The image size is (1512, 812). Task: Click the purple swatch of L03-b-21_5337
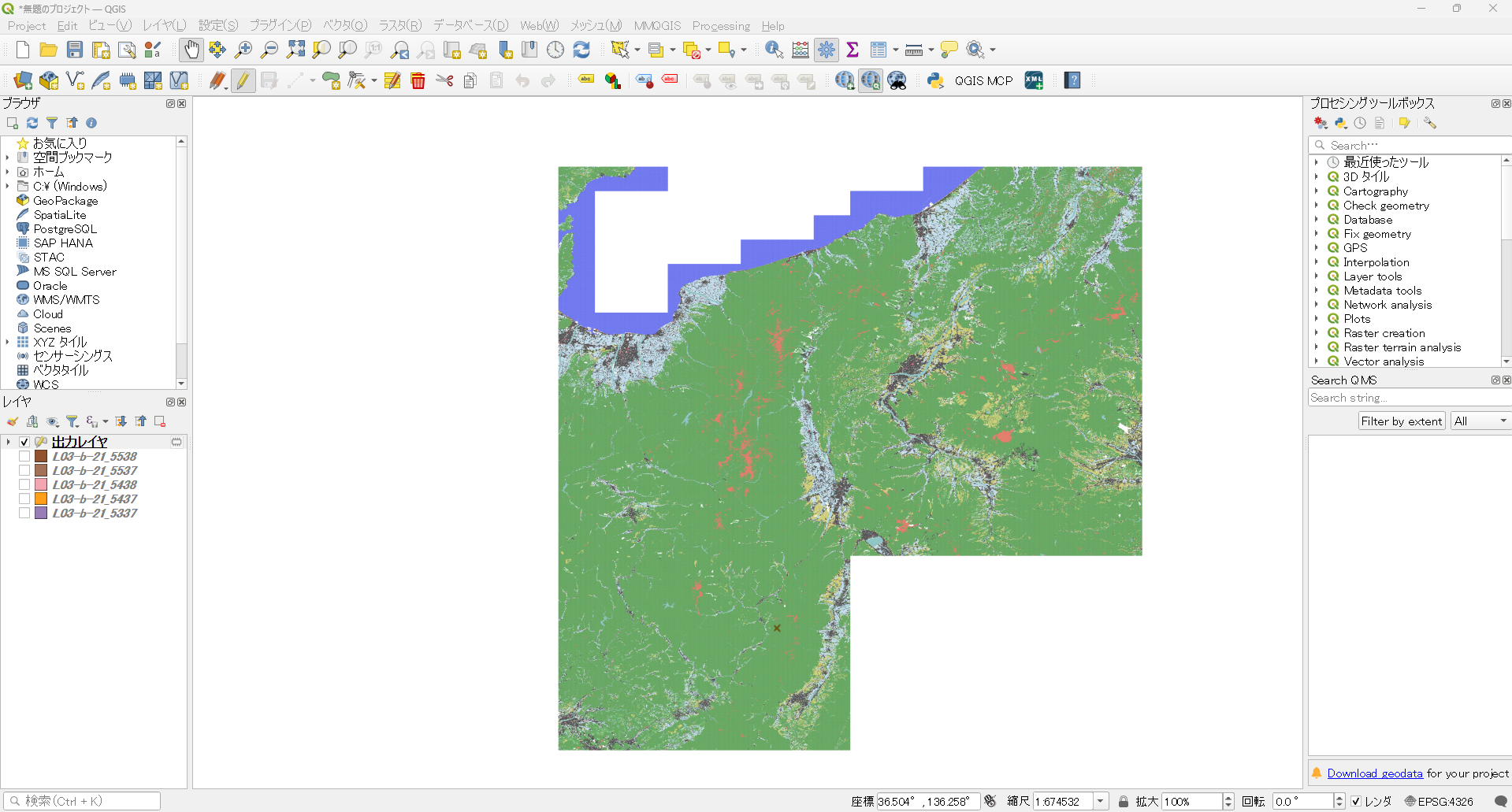[41, 514]
